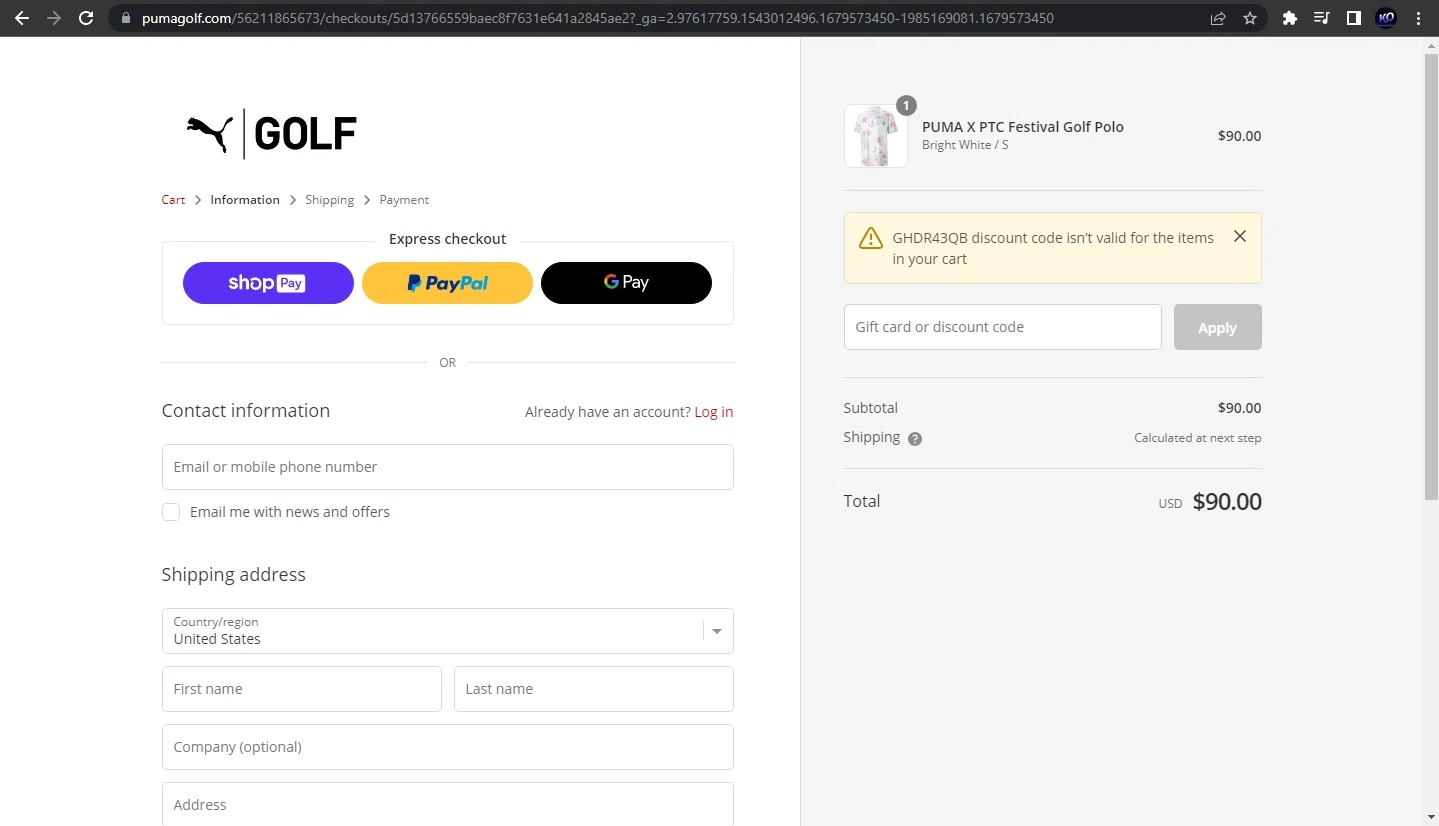Click the Log in link
This screenshot has height=826, width=1439.
pyautogui.click(x=713, y=412)
